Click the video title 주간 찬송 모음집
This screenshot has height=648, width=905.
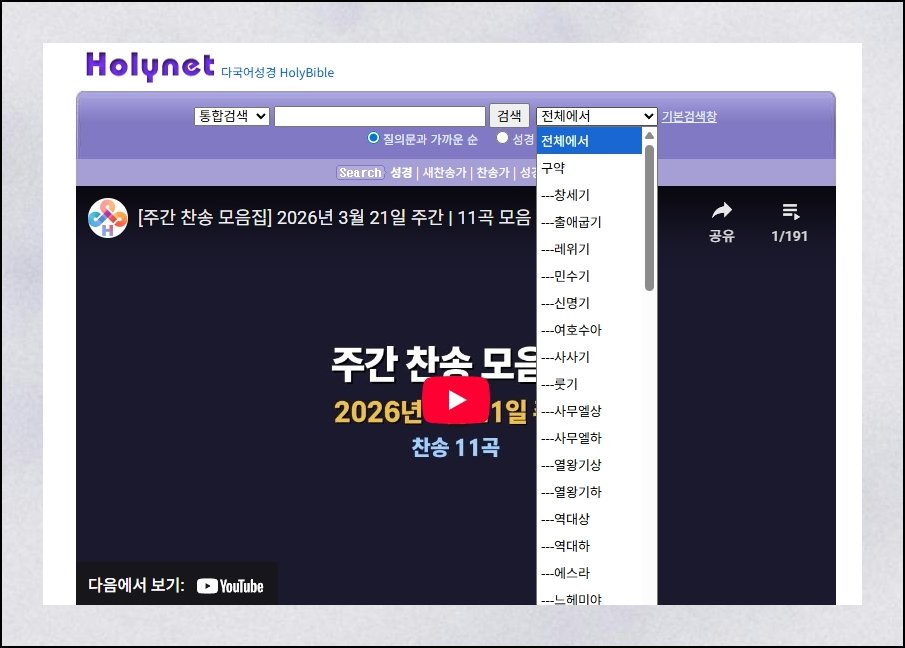click(334, 218)
